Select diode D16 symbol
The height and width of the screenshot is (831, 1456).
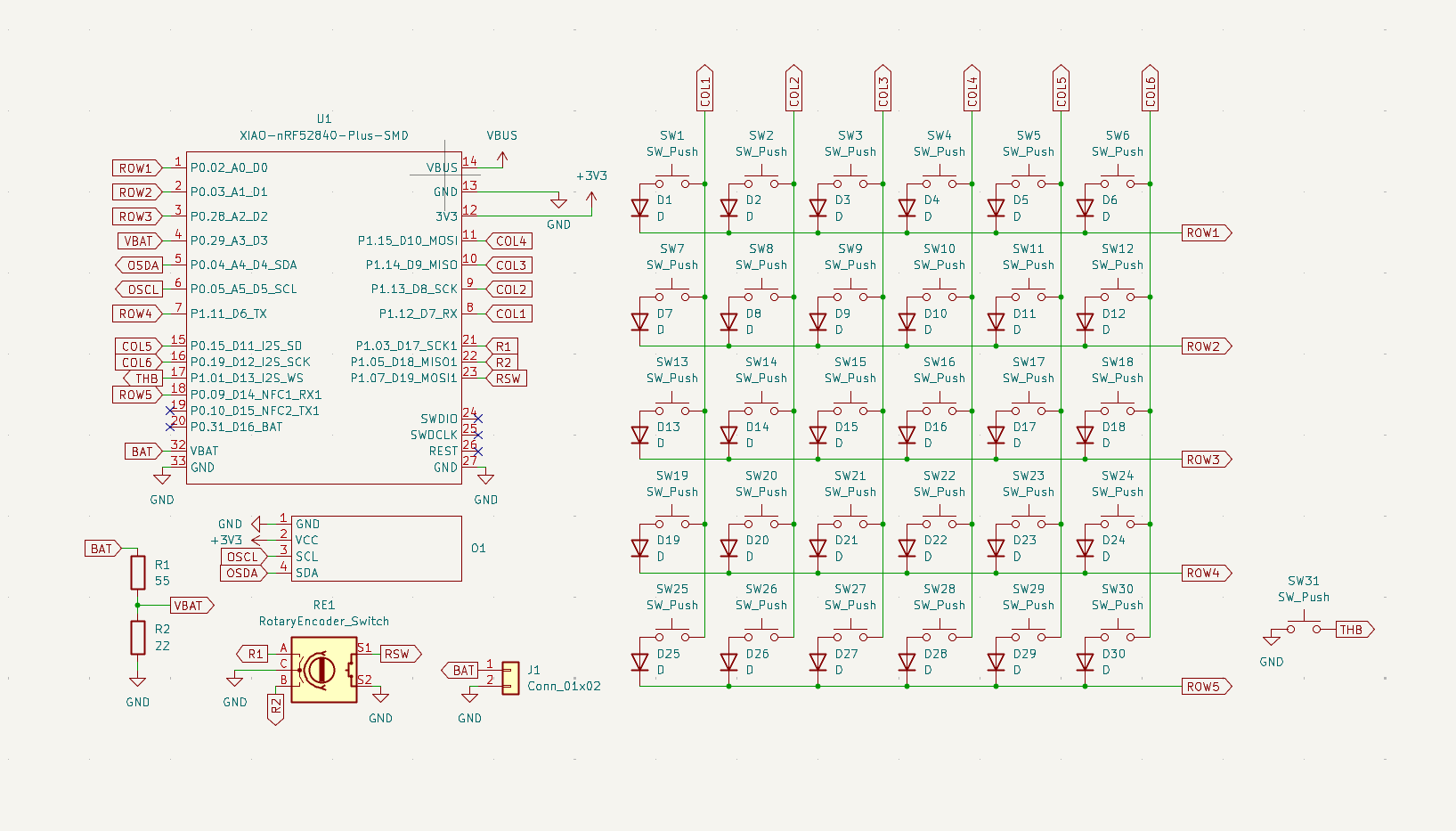click(x=907, y=435)
